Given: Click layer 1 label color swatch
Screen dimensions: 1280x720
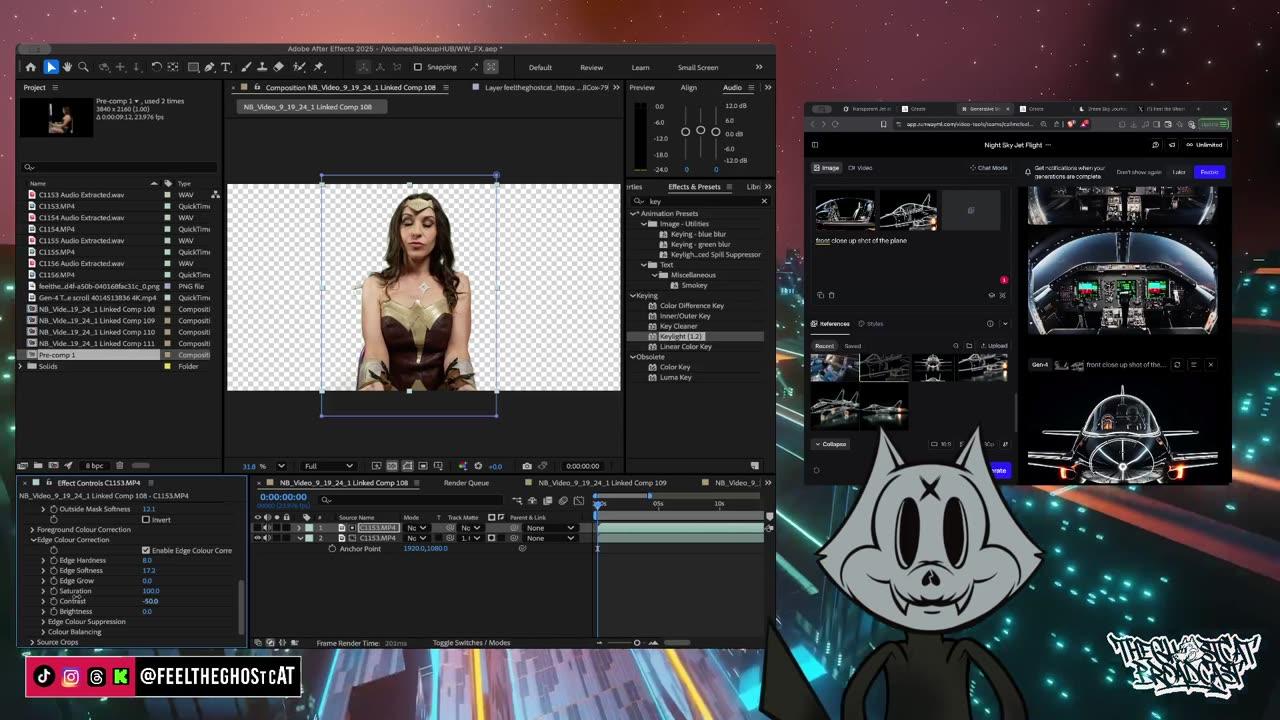Looking at the screenshot, I should 308,528.
